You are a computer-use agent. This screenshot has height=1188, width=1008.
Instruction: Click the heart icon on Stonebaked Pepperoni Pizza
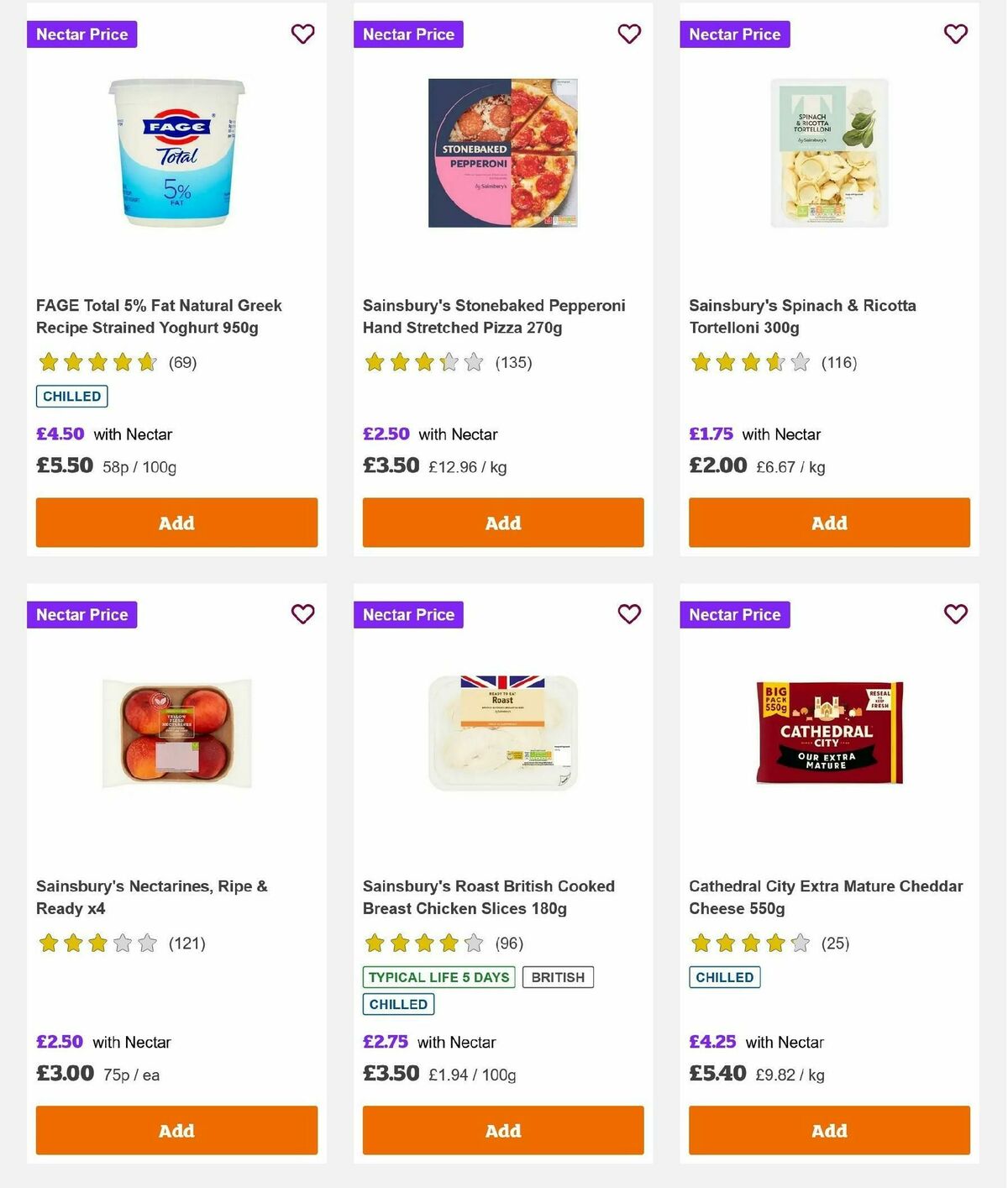coord(629,34)
